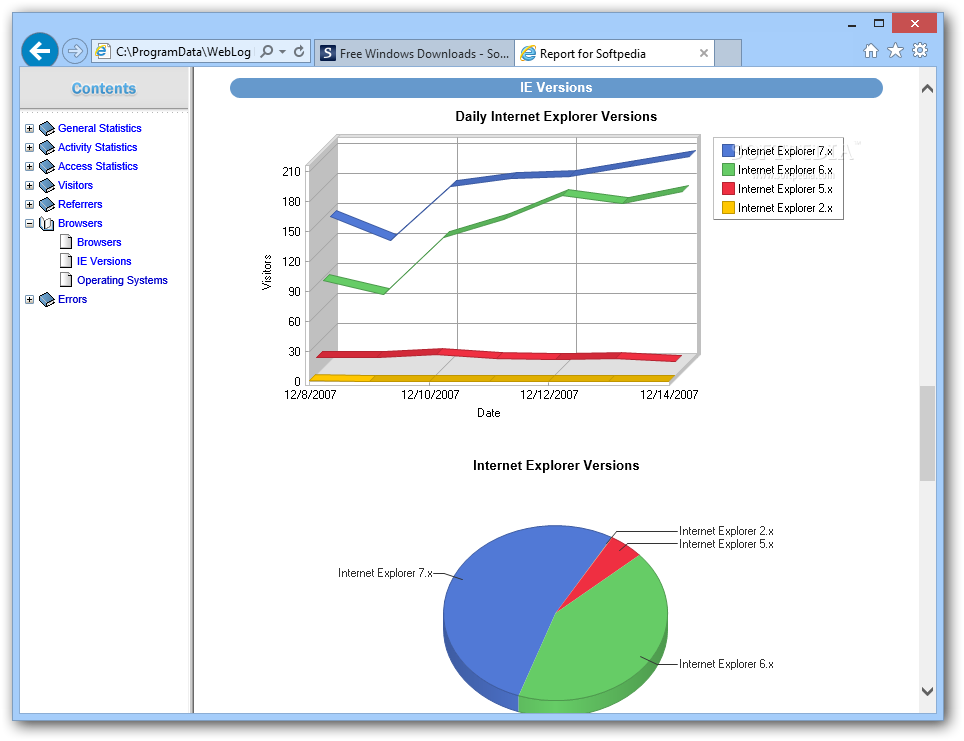The width and height of the screenshot is (964, 741).
Task: Click the green Internet Explorer 6.x legend swatch
Action: point(729,170)
